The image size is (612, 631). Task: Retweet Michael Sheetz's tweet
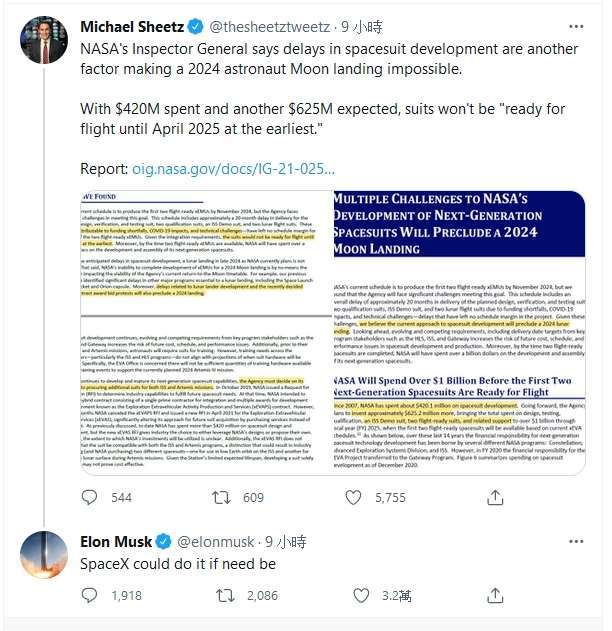[x=221, y=497]
